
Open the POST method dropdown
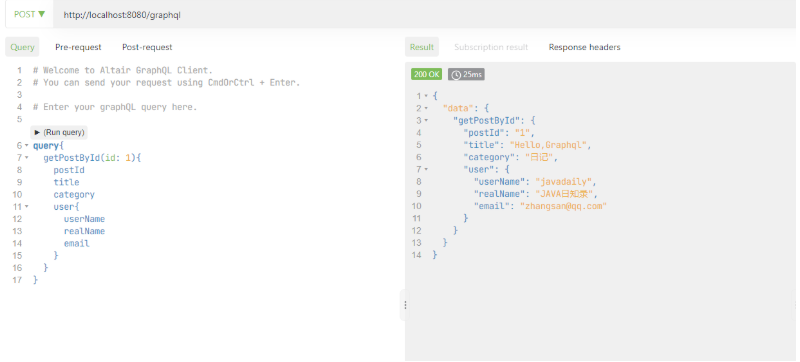(x=29, y=14)
